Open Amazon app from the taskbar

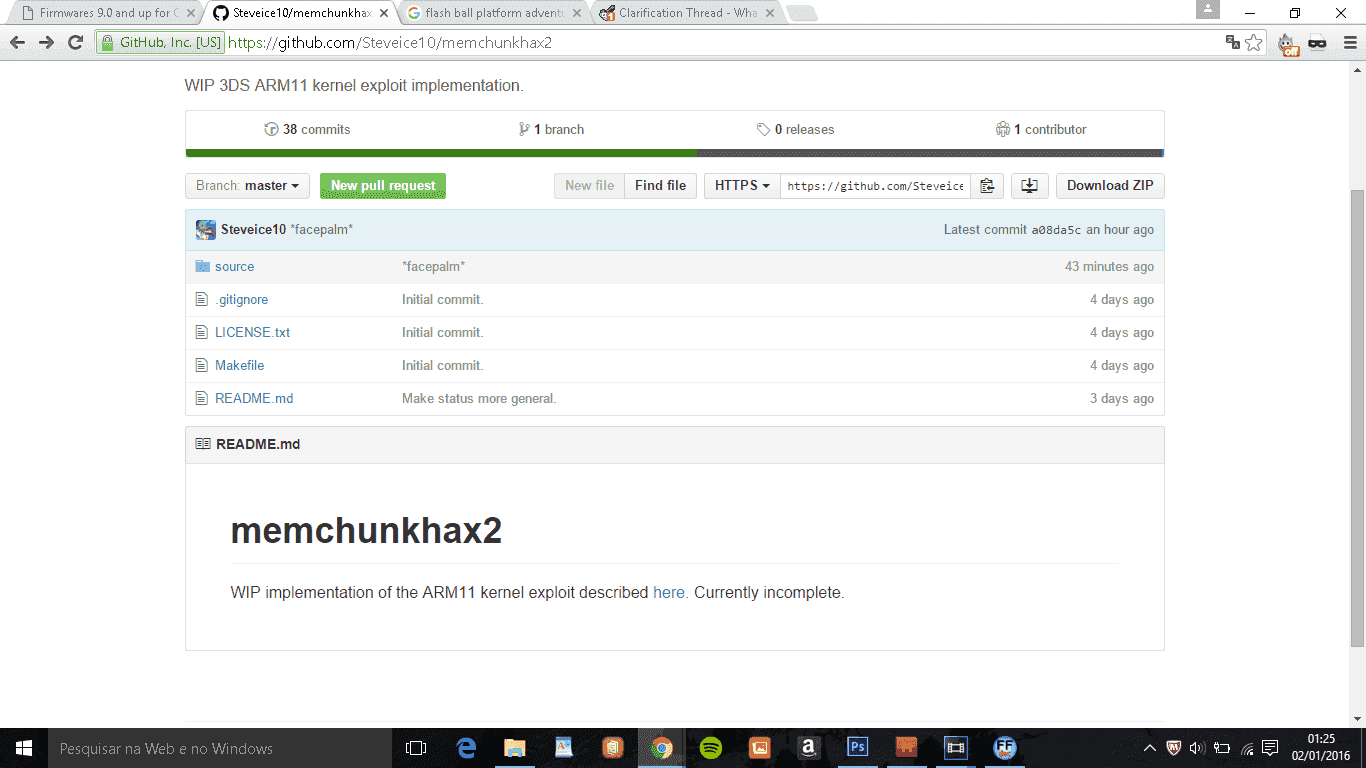[809, 748]
